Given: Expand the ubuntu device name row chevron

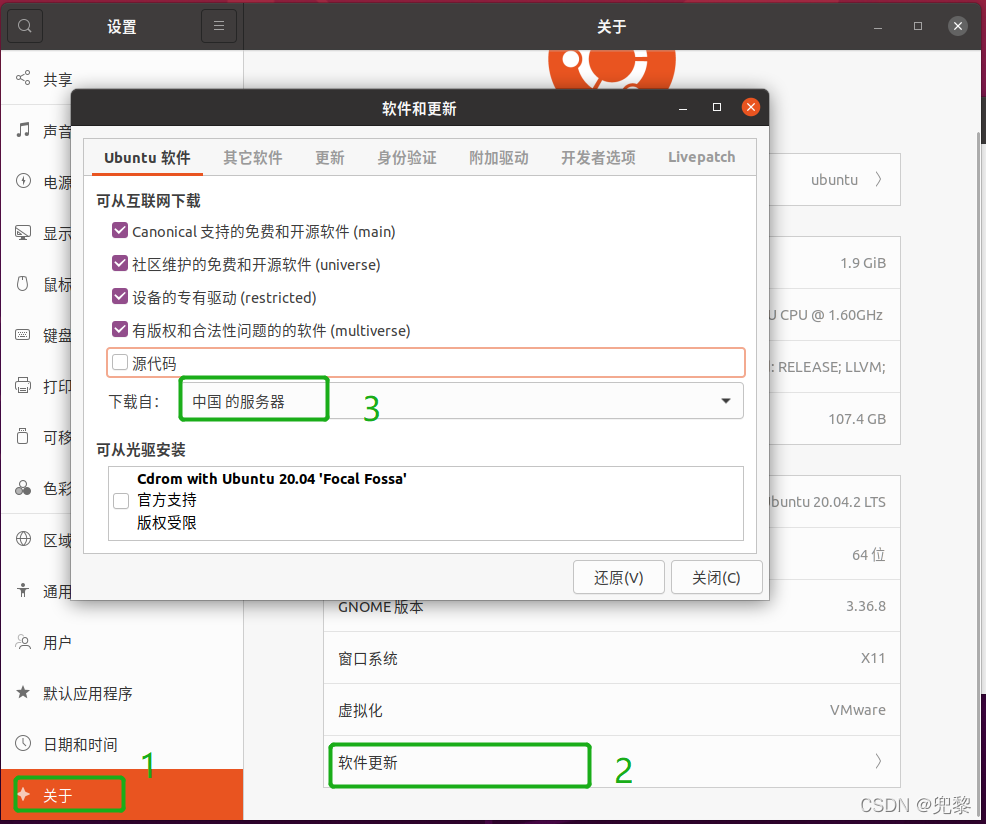Looking at the screenshot, I should 878,179.
